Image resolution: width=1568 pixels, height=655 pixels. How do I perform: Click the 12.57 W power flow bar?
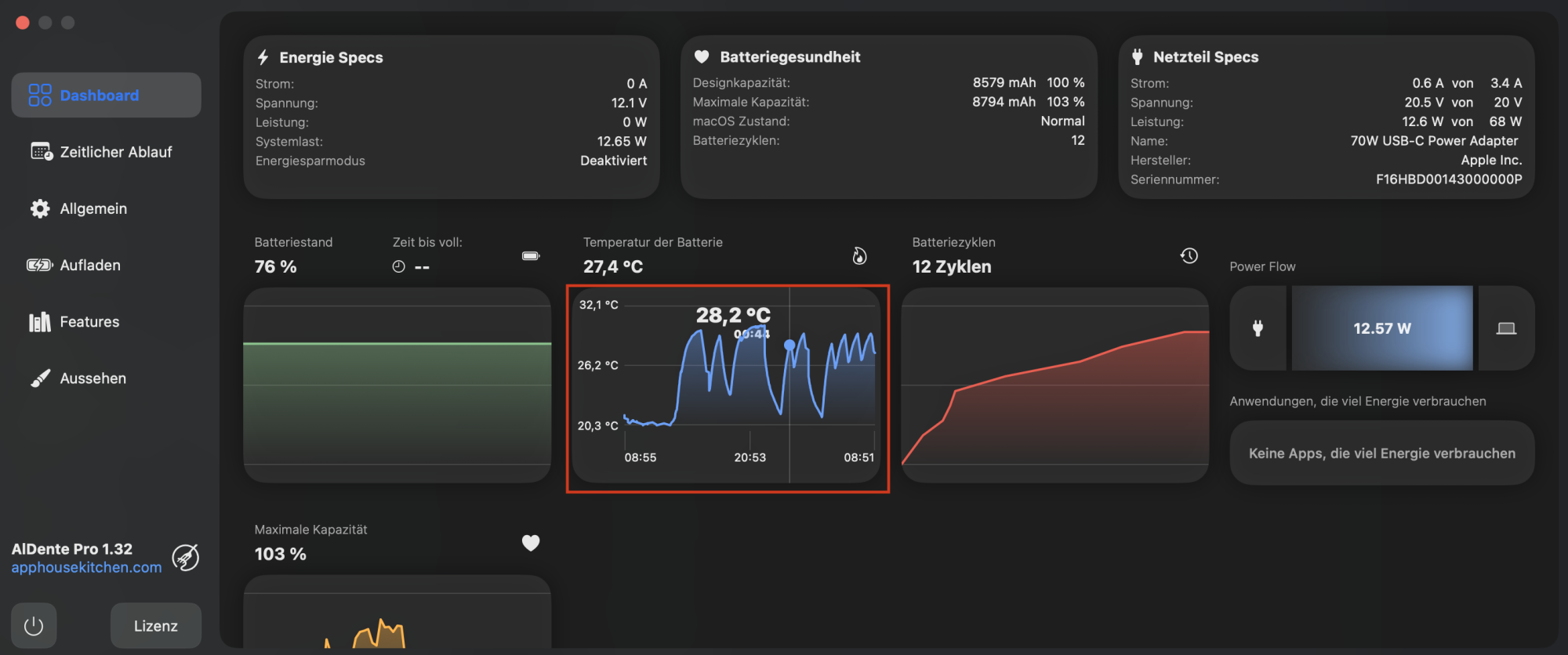click(1382, 328)
